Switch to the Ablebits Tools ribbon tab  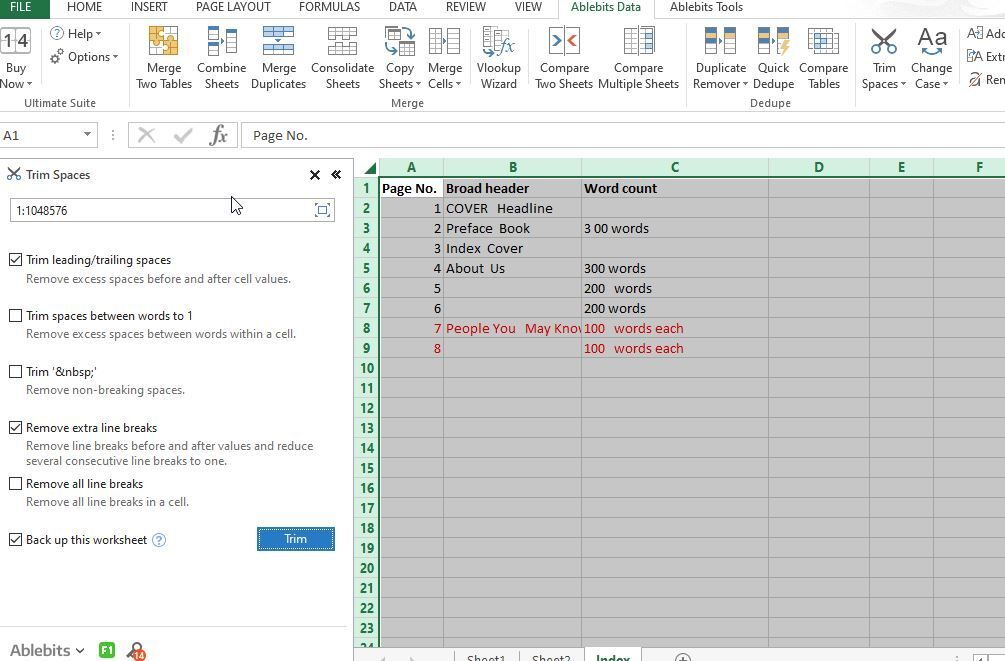(706, 8)
